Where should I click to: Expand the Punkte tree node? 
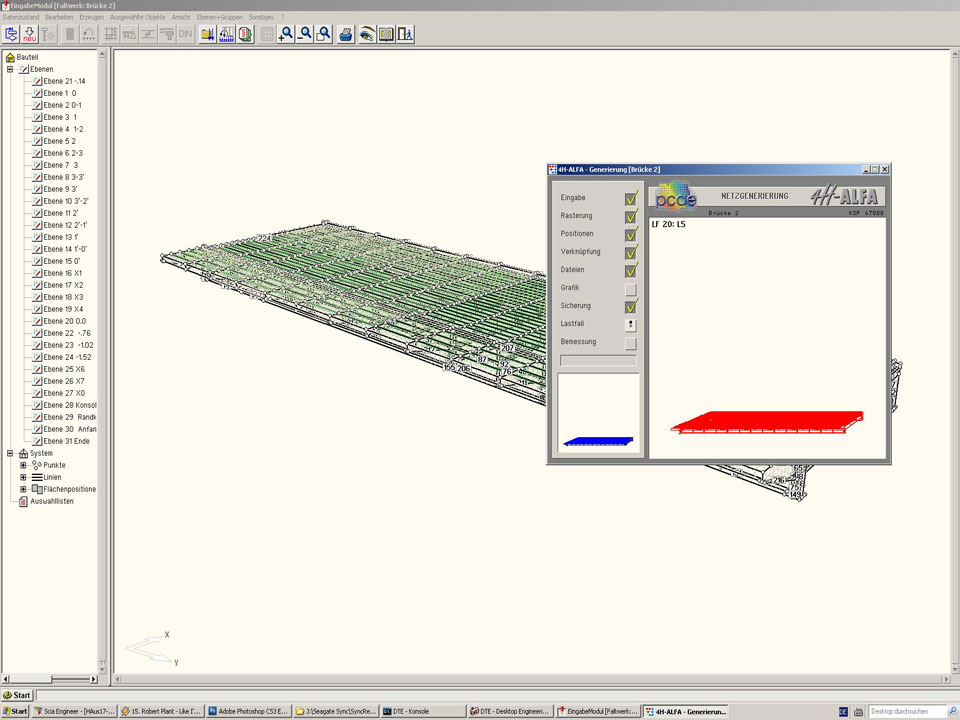coord(23,465)
